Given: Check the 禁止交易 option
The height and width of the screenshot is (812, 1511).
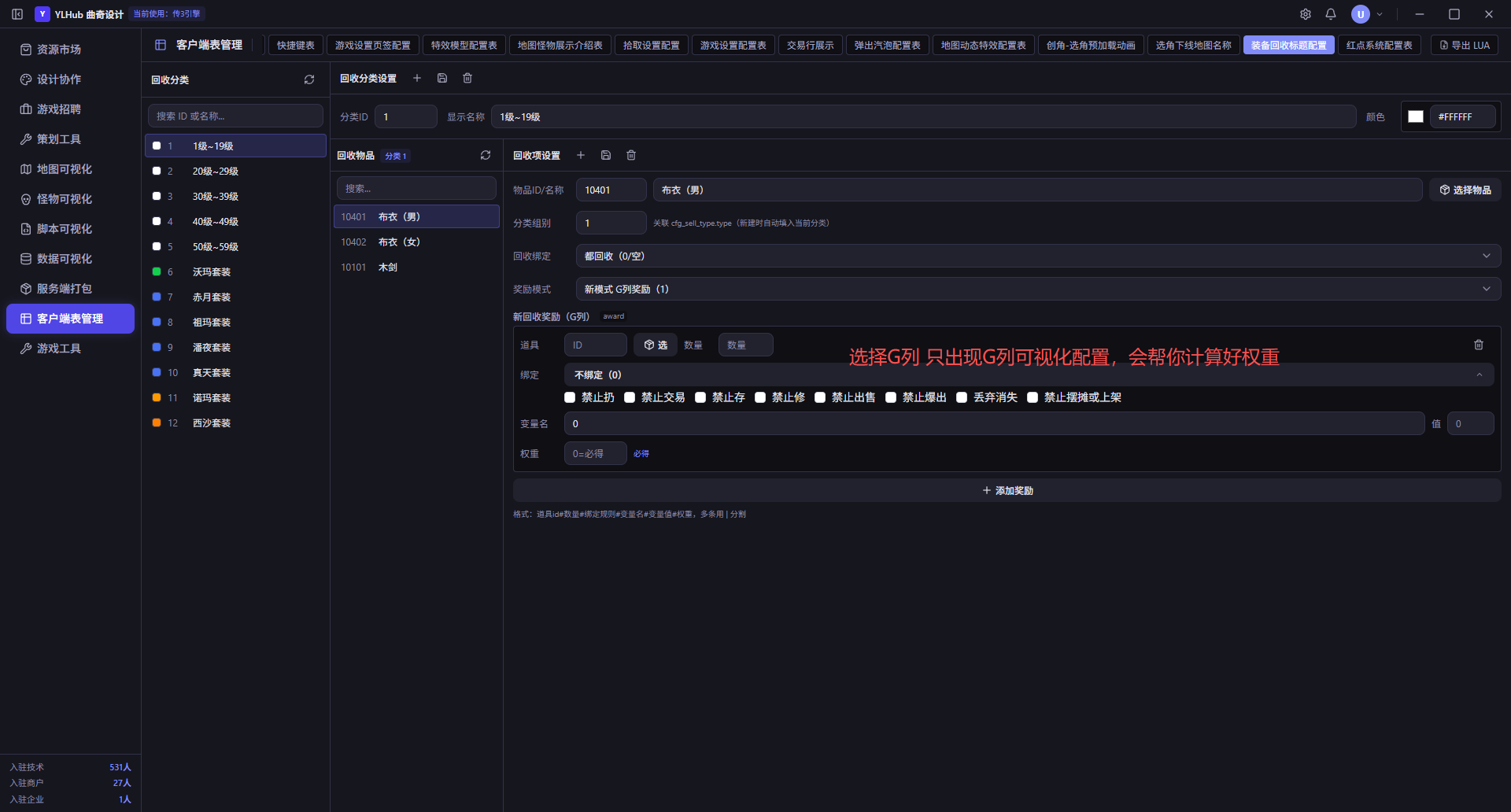Looking at the screenshot, I should (630, 397).
